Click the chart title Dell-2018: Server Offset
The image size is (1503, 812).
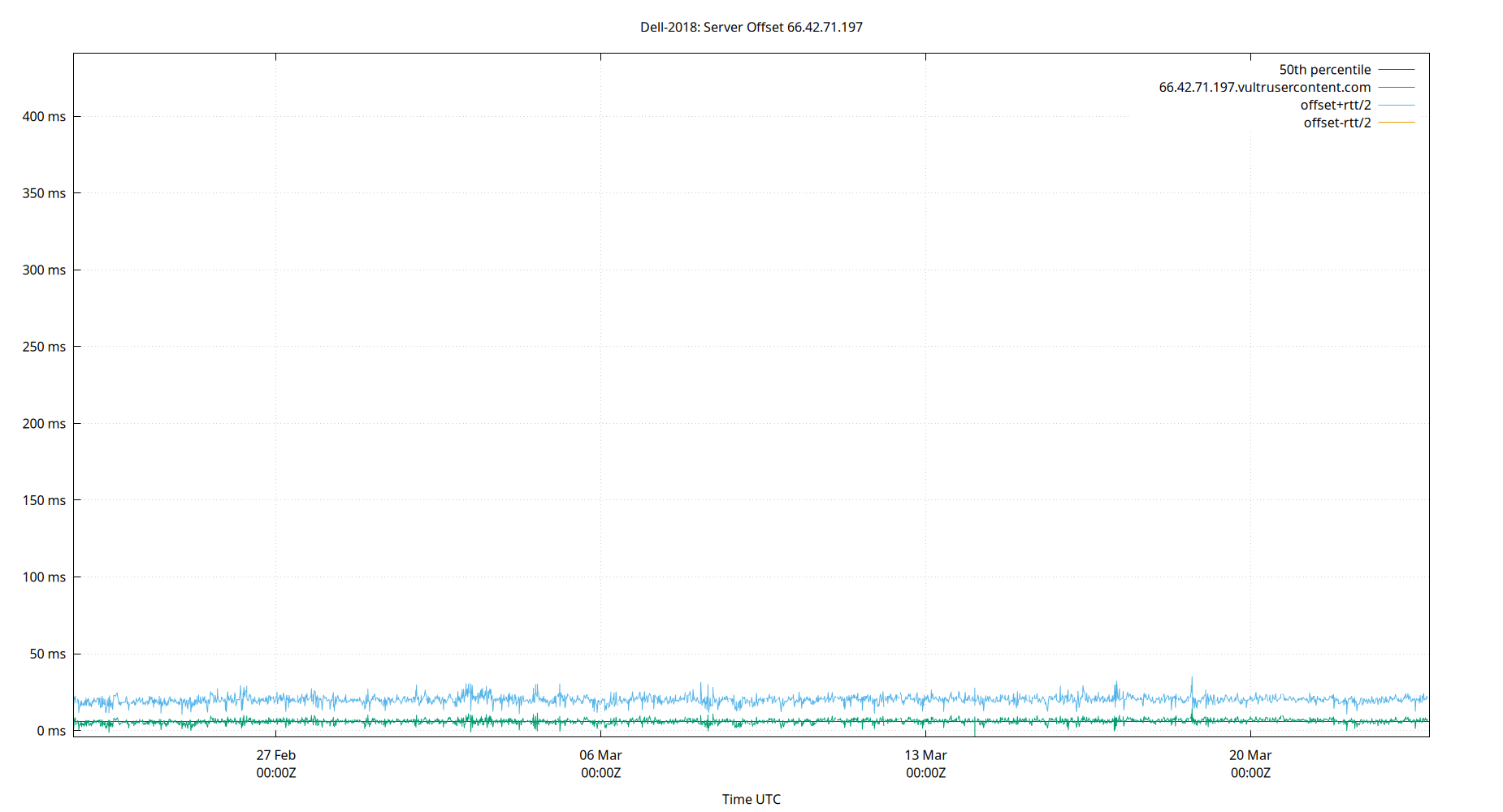[751, 27]
